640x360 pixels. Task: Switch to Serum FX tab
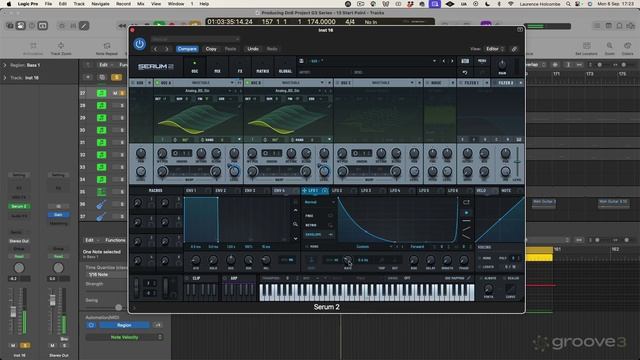tap(240, 67)
